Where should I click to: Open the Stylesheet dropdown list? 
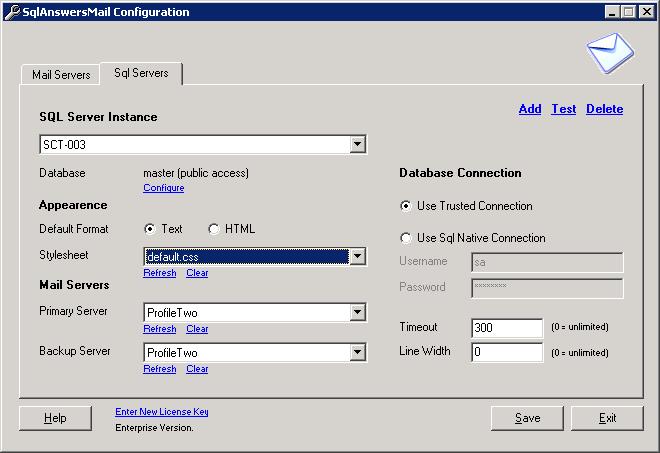coord(358,257)
